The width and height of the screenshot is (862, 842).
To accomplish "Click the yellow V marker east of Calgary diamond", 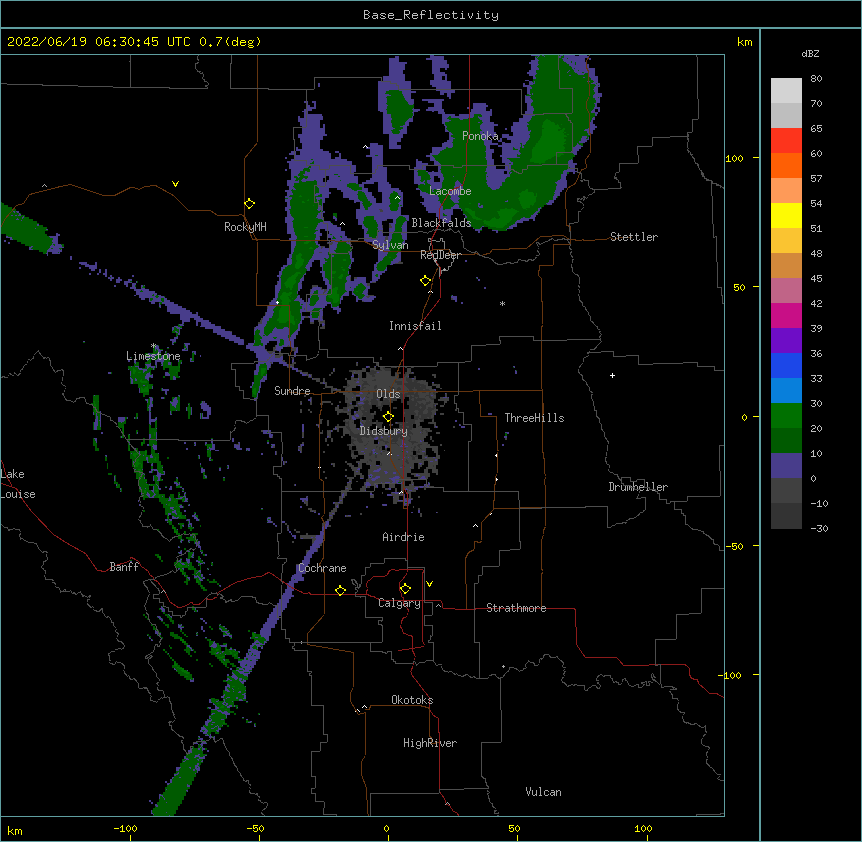I will click(x=429, y=584).
